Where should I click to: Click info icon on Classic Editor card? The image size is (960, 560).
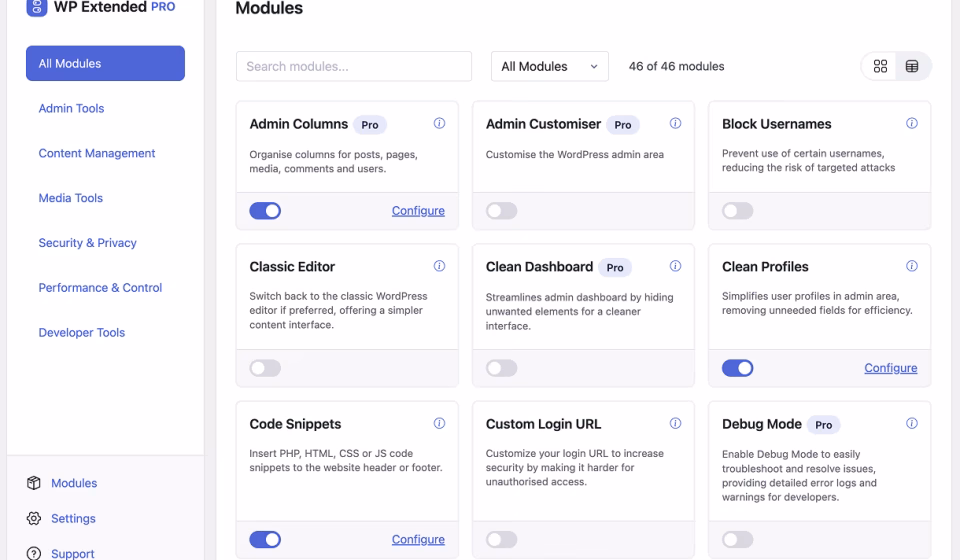(x=439, y=266)
